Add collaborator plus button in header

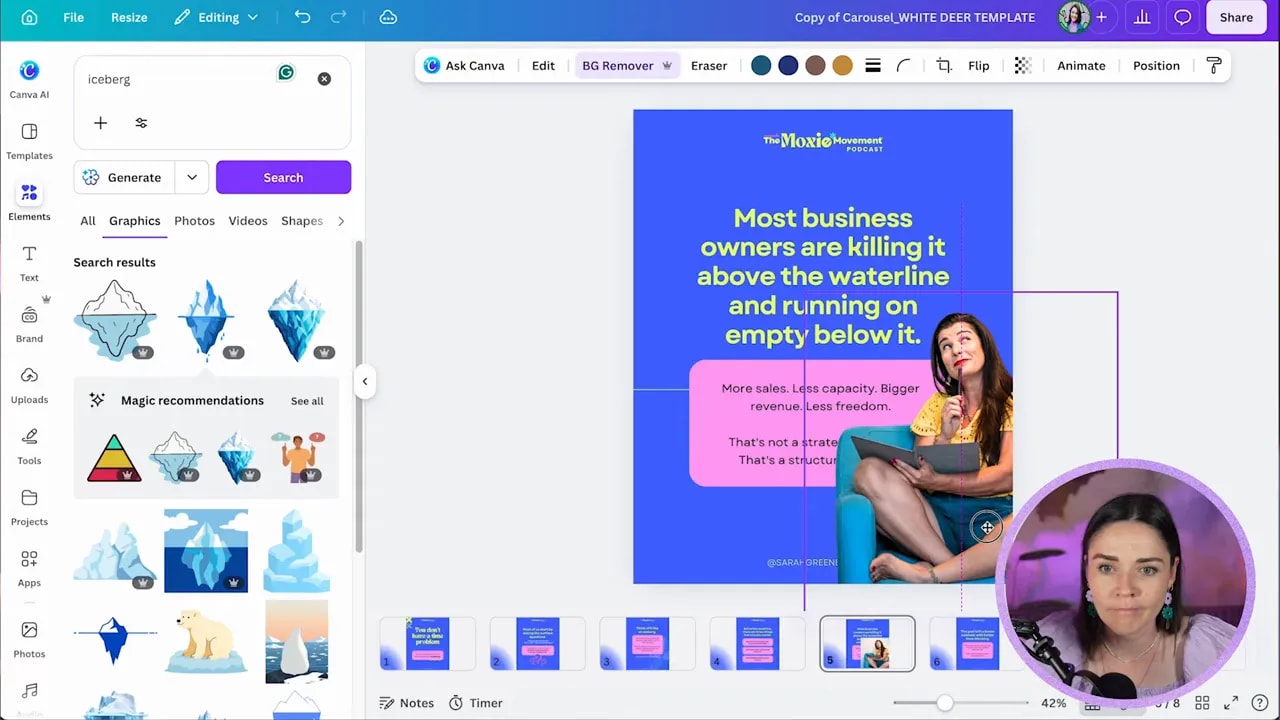coord(1101,17)
